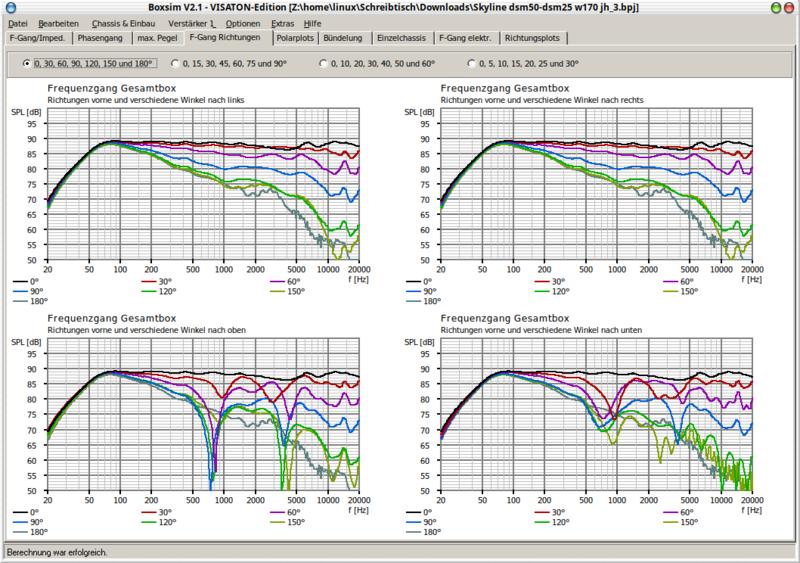The width and height of the screenshot is (800, 563).
Task: Switch to the F-Gang/Imped. tab
Action: tap(36, 38)
